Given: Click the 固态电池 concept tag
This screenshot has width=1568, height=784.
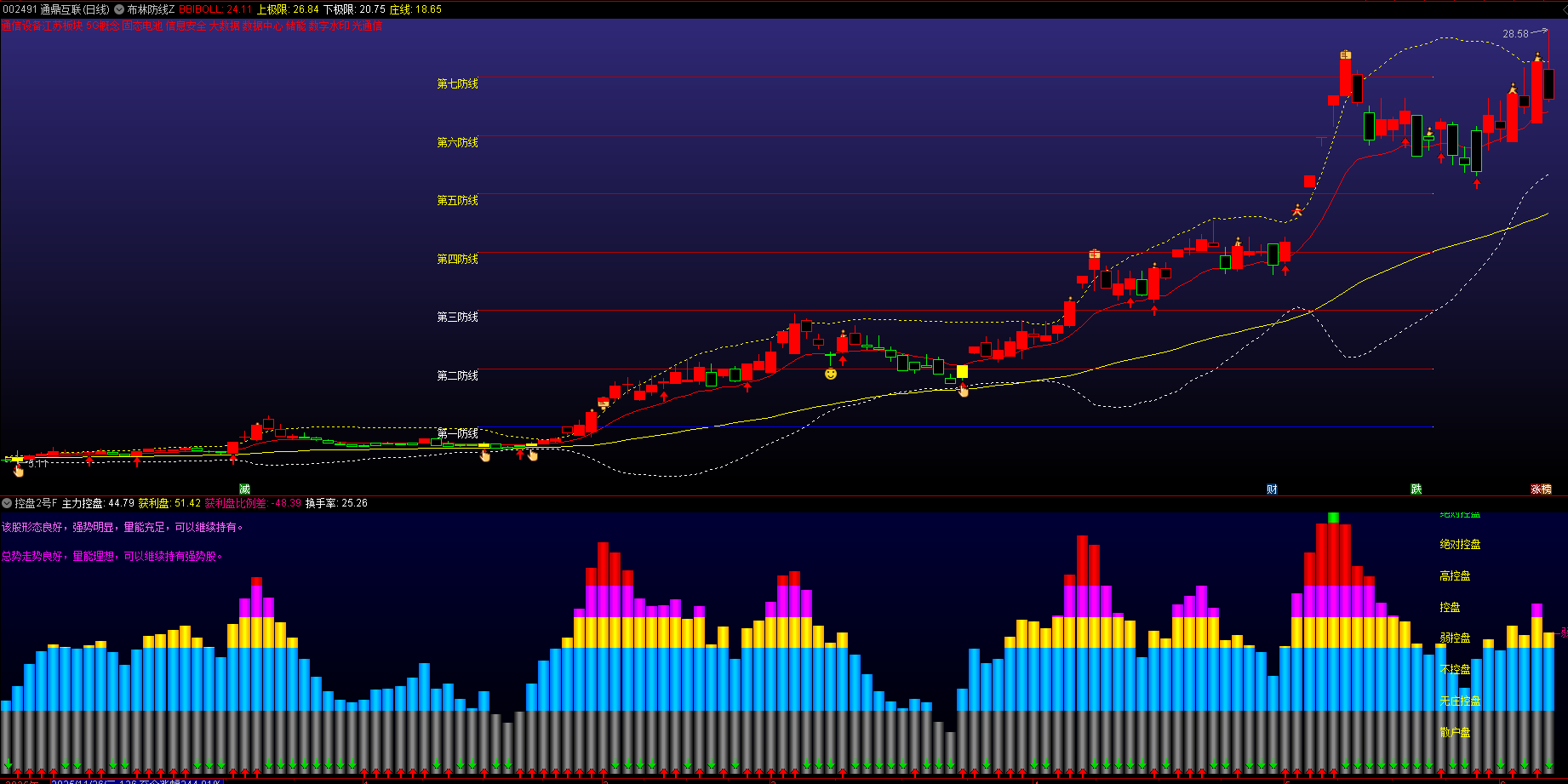Looking at the screenshot, I should pos(143,26).
